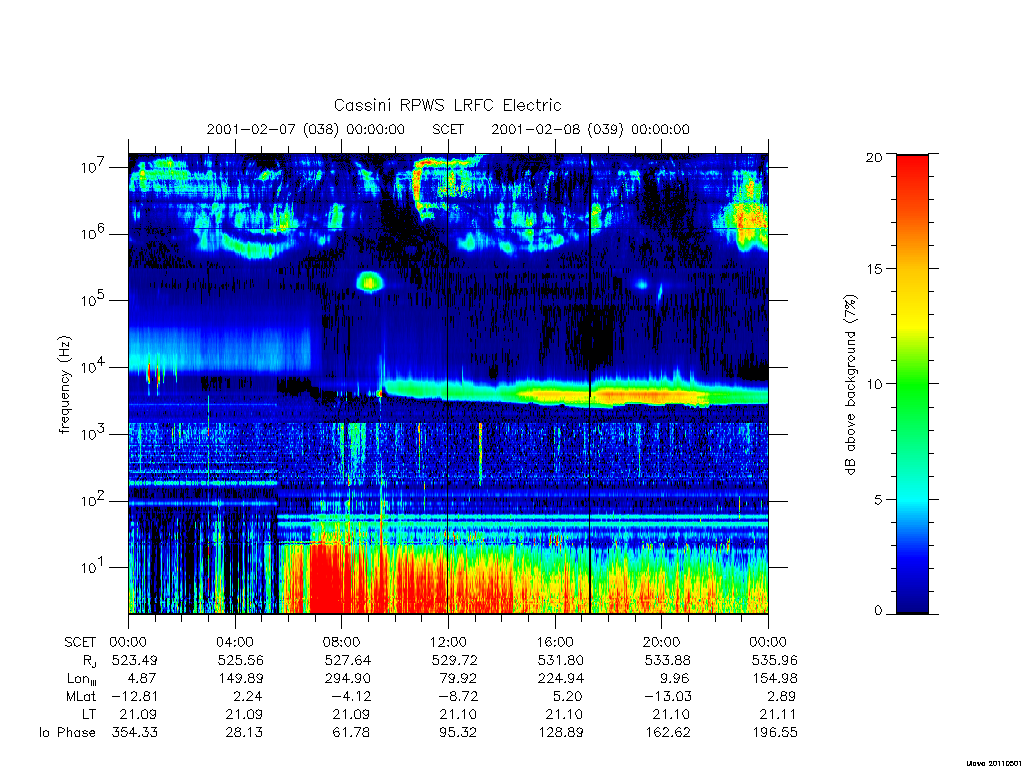Click longitude value 294.90
Screen dimensions: 1024x768
347,679
